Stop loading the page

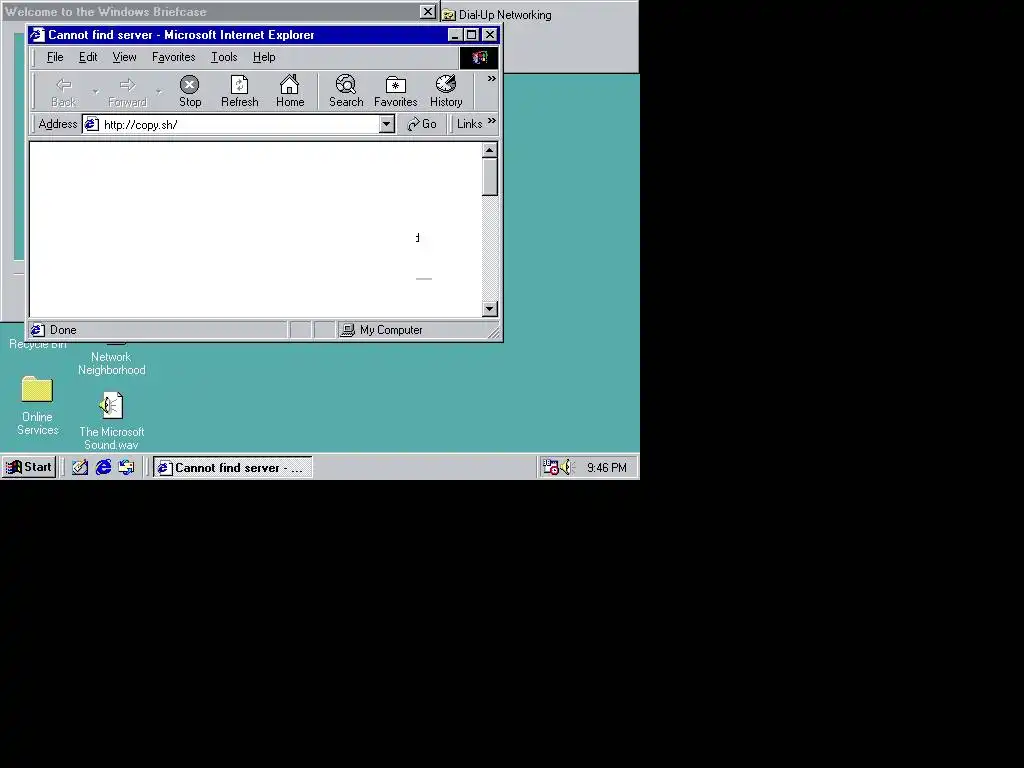tap(189, 91)
